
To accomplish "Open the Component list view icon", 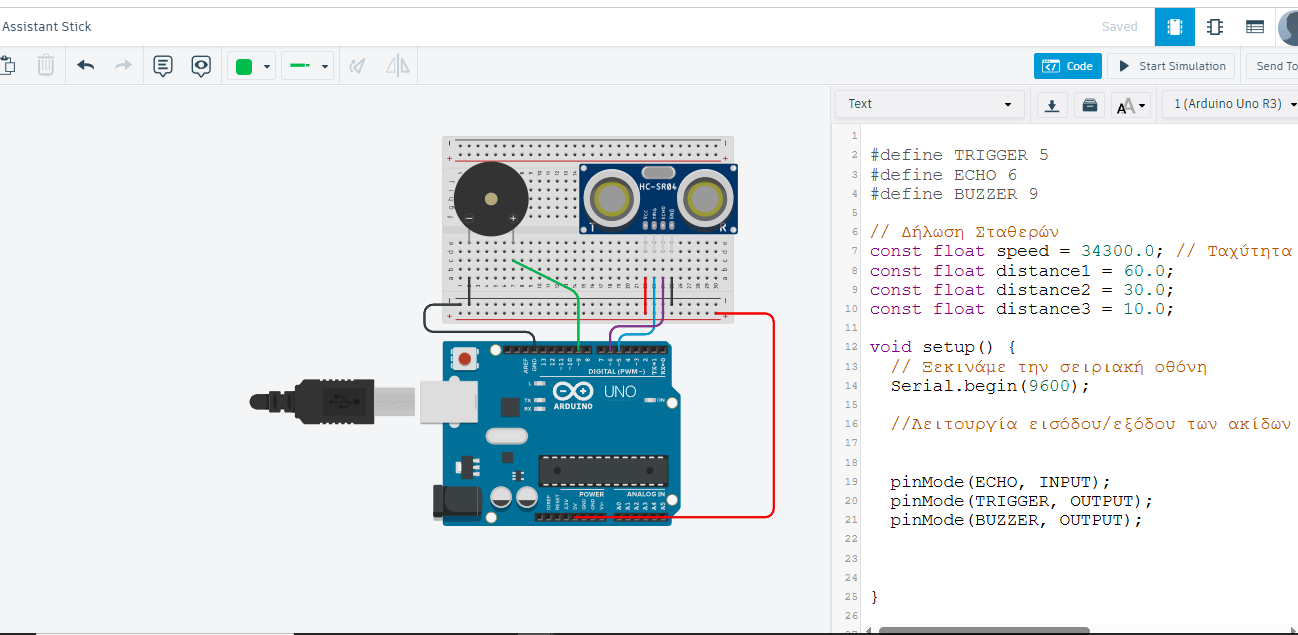I will (x=1254, y=27).
